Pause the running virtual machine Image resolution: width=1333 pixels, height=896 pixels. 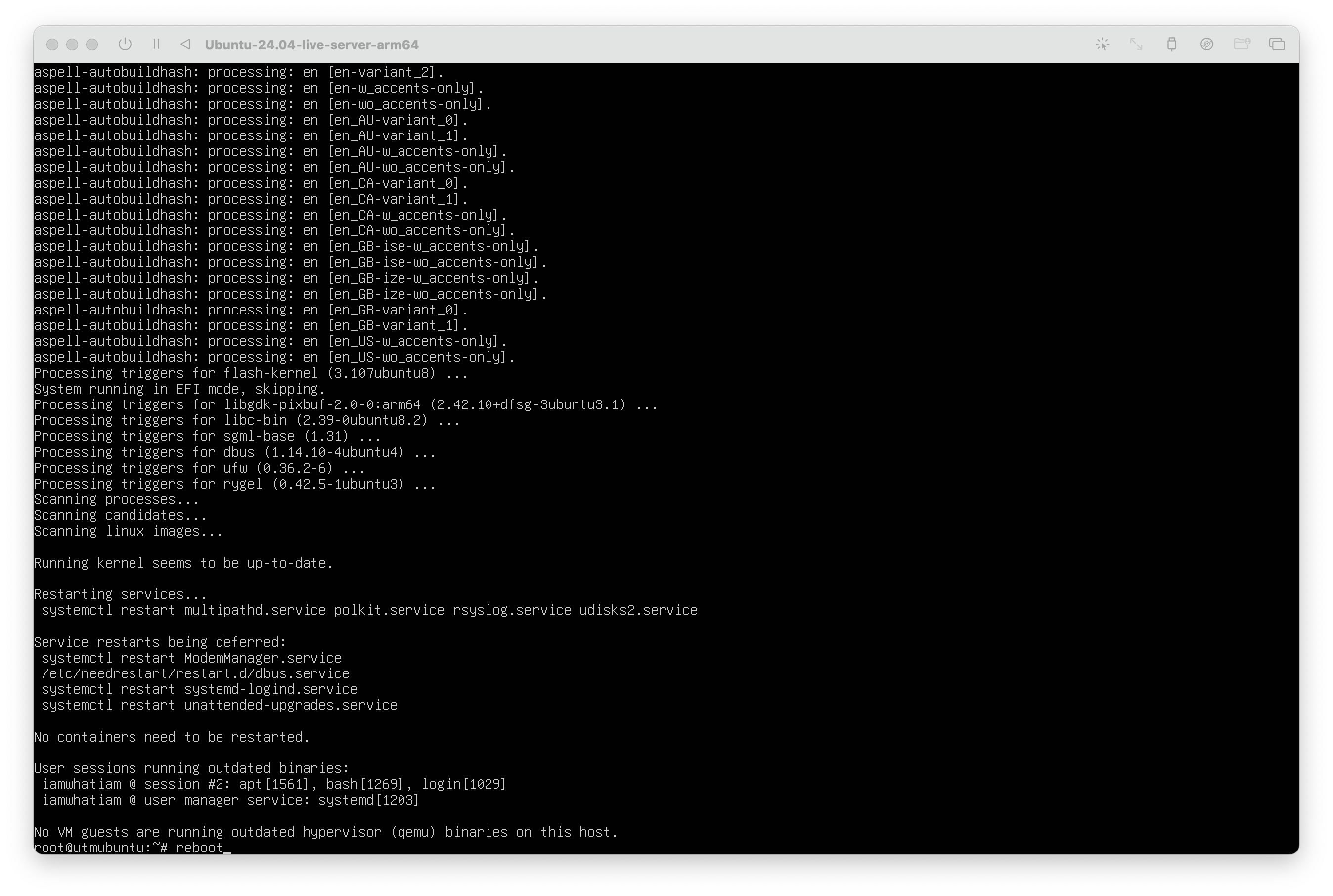[x=156, y=44]
